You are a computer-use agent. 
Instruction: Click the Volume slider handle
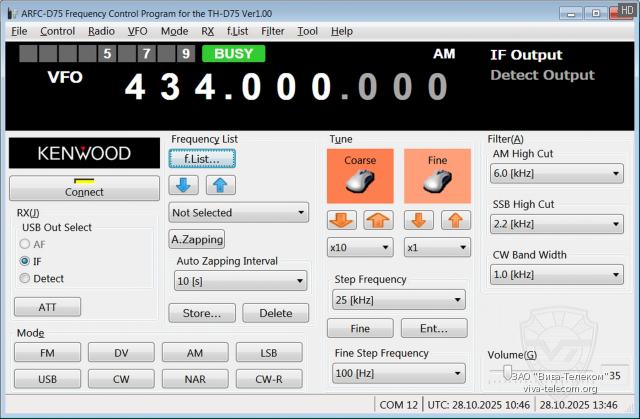(x=507, y=372)
